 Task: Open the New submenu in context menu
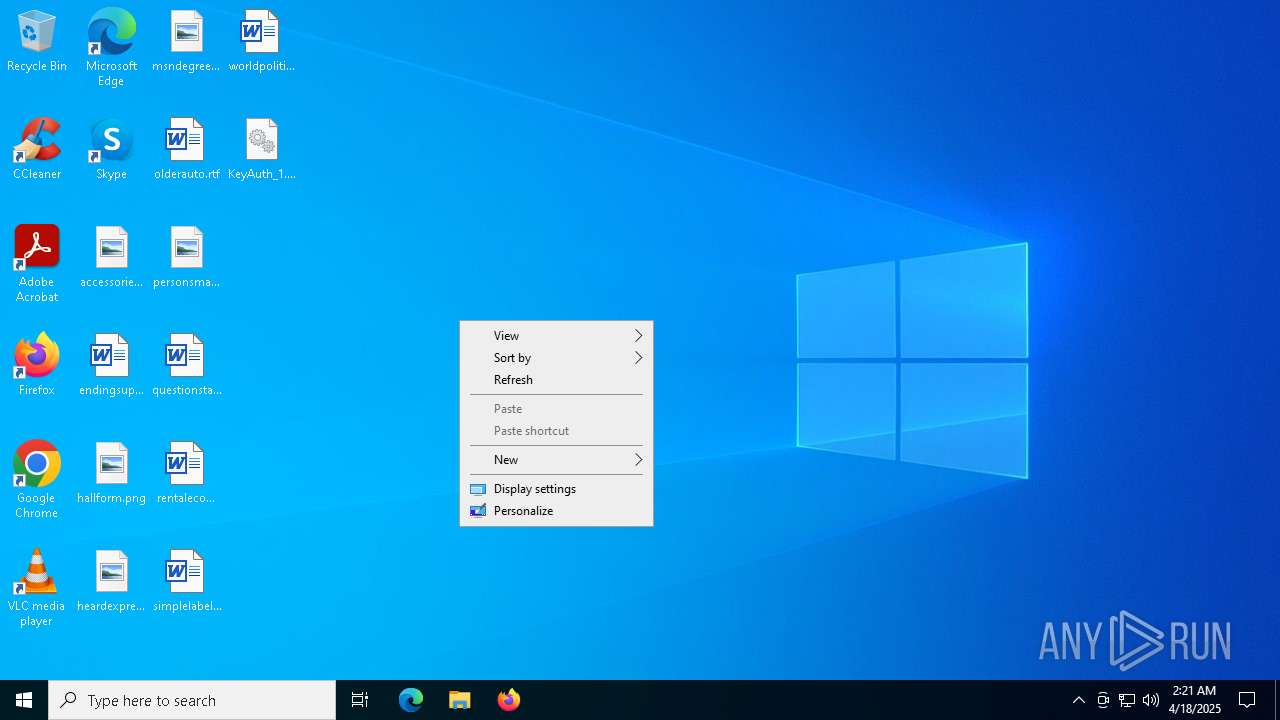(x=556, y=460)
